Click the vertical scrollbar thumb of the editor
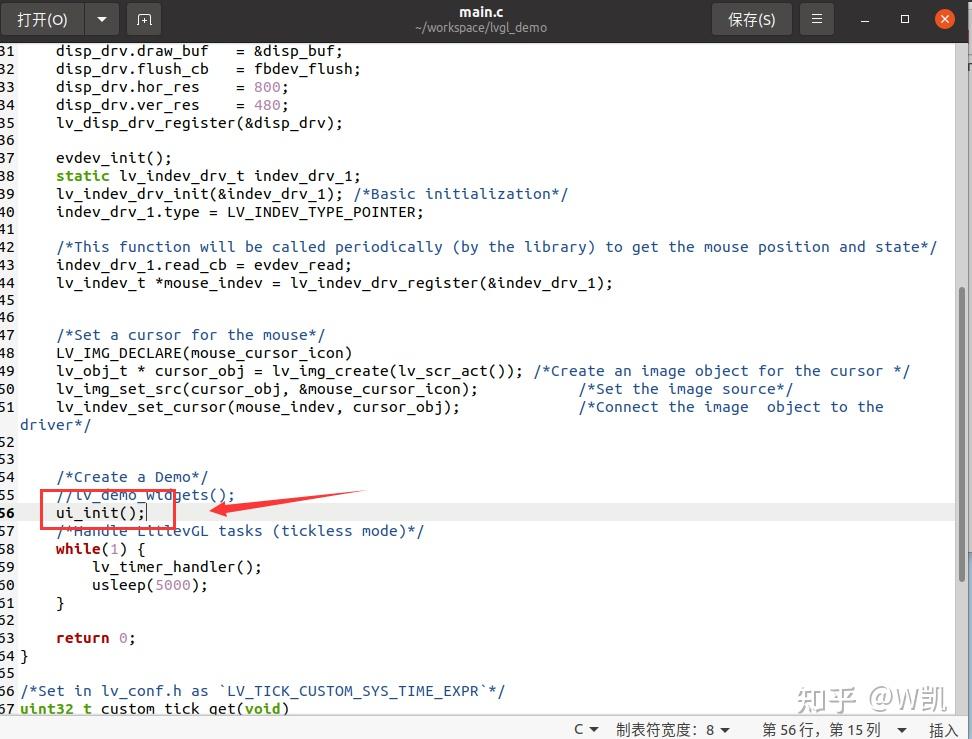 tap(961, 434)
